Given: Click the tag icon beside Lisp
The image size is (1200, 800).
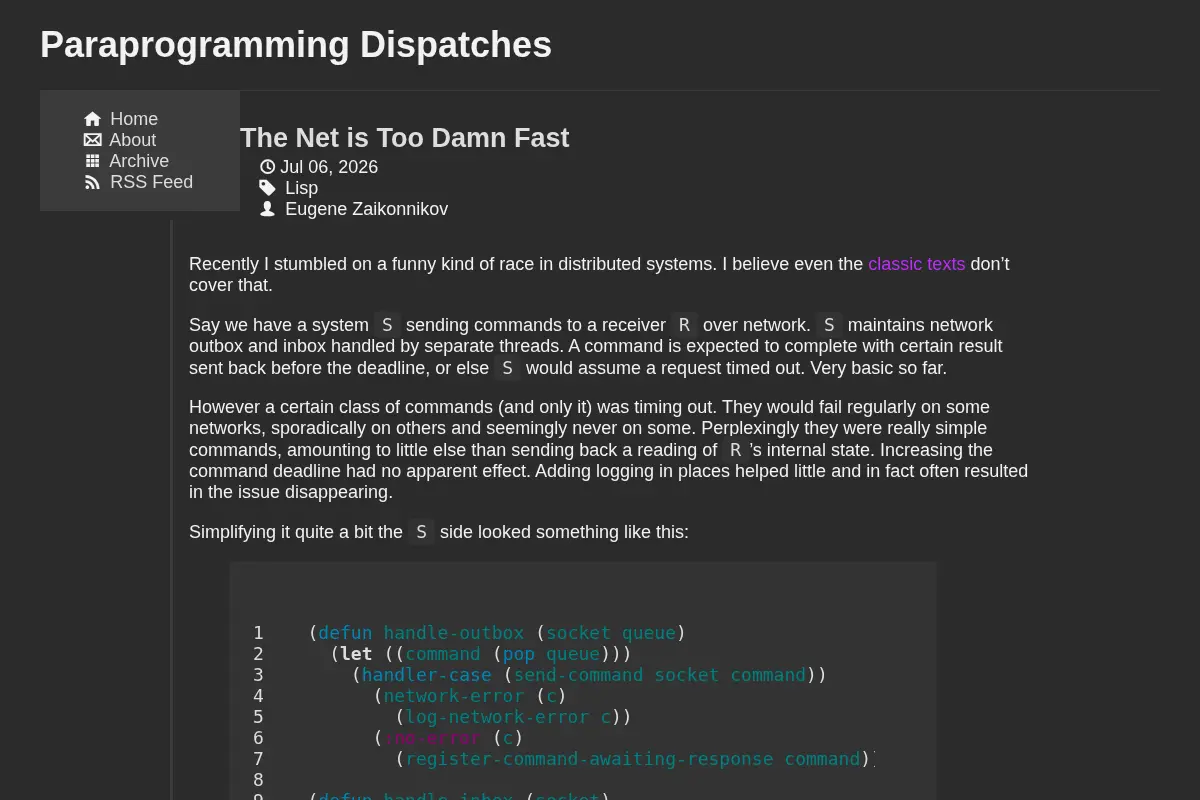Looking at the screenshot, I should pos(267,188).
